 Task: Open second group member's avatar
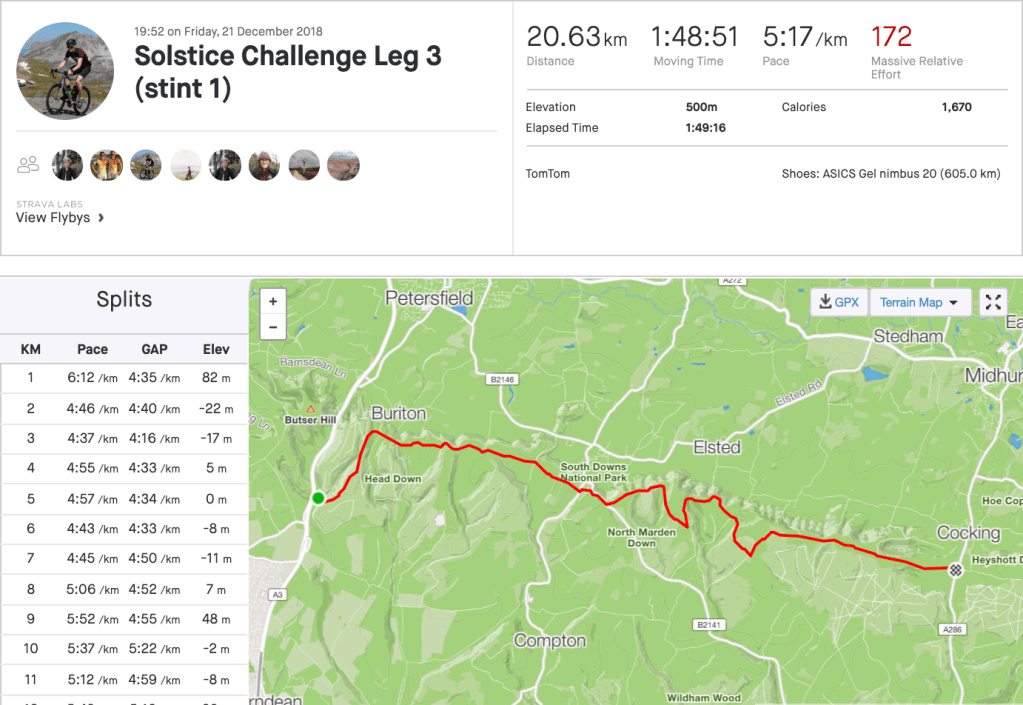[106, 165]
